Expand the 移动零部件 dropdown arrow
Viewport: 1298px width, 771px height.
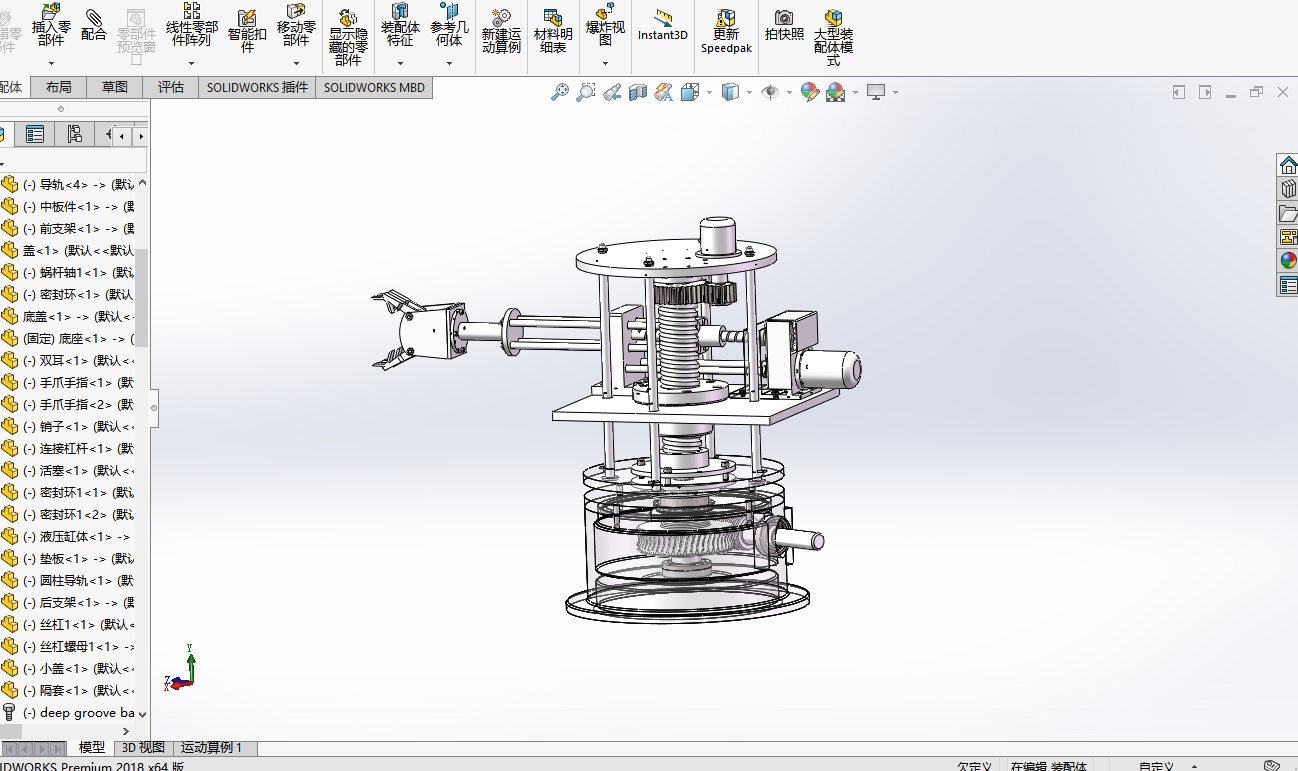[x=296, y=63]
